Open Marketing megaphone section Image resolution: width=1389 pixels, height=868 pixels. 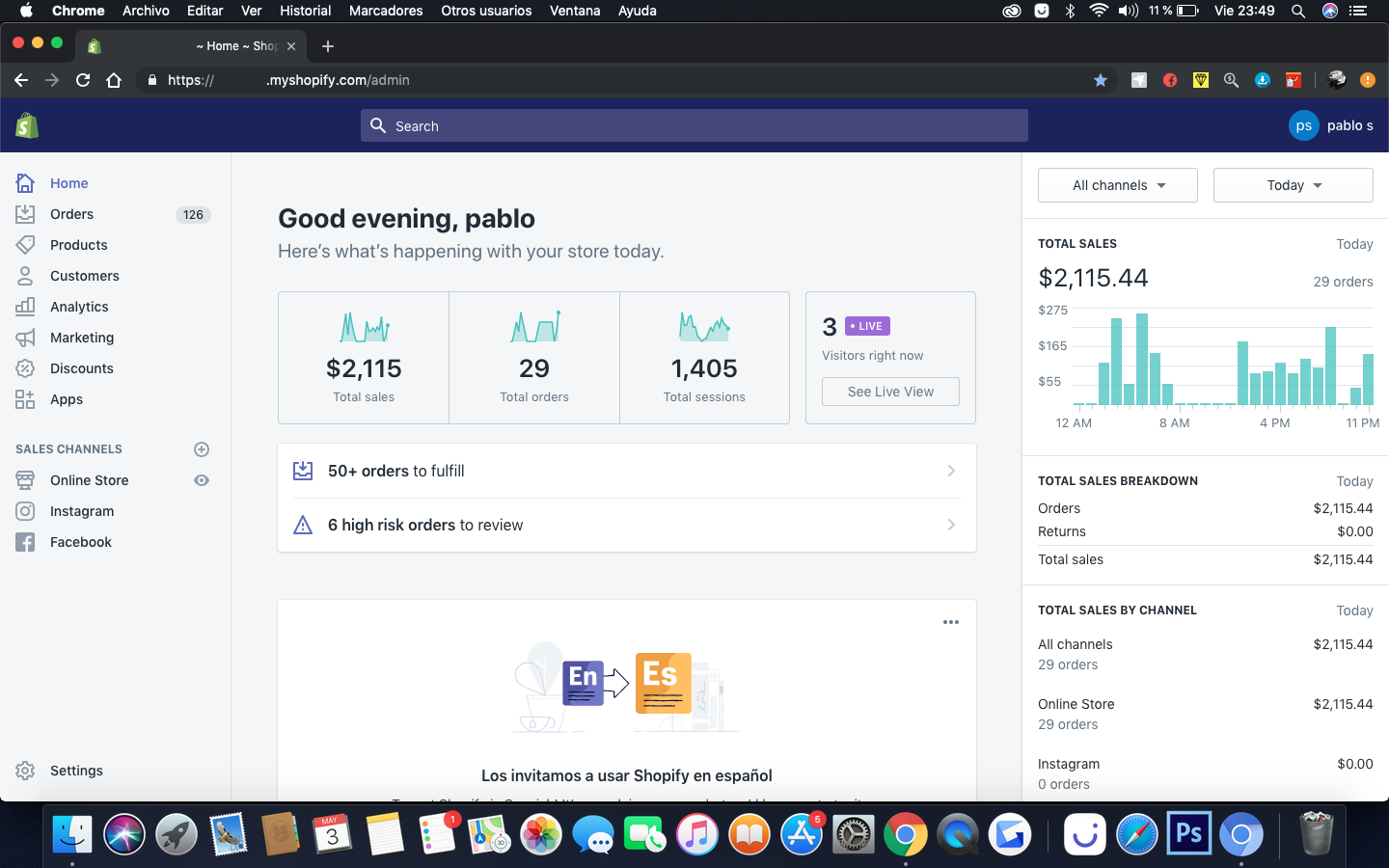tap(25, 338)
